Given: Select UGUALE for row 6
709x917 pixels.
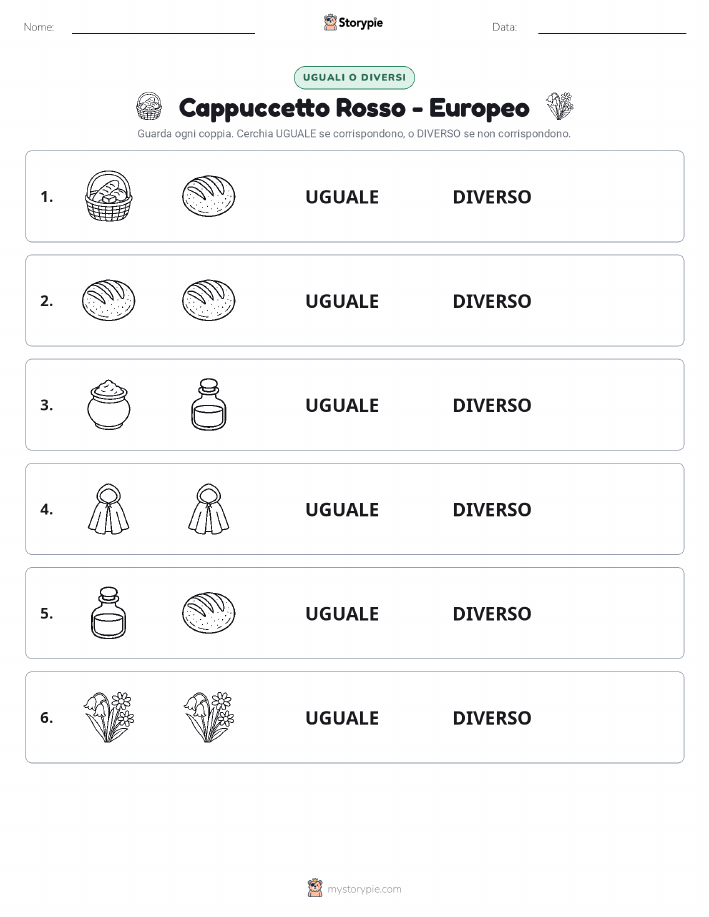Looking at the screenshot, I should point(342,718).
